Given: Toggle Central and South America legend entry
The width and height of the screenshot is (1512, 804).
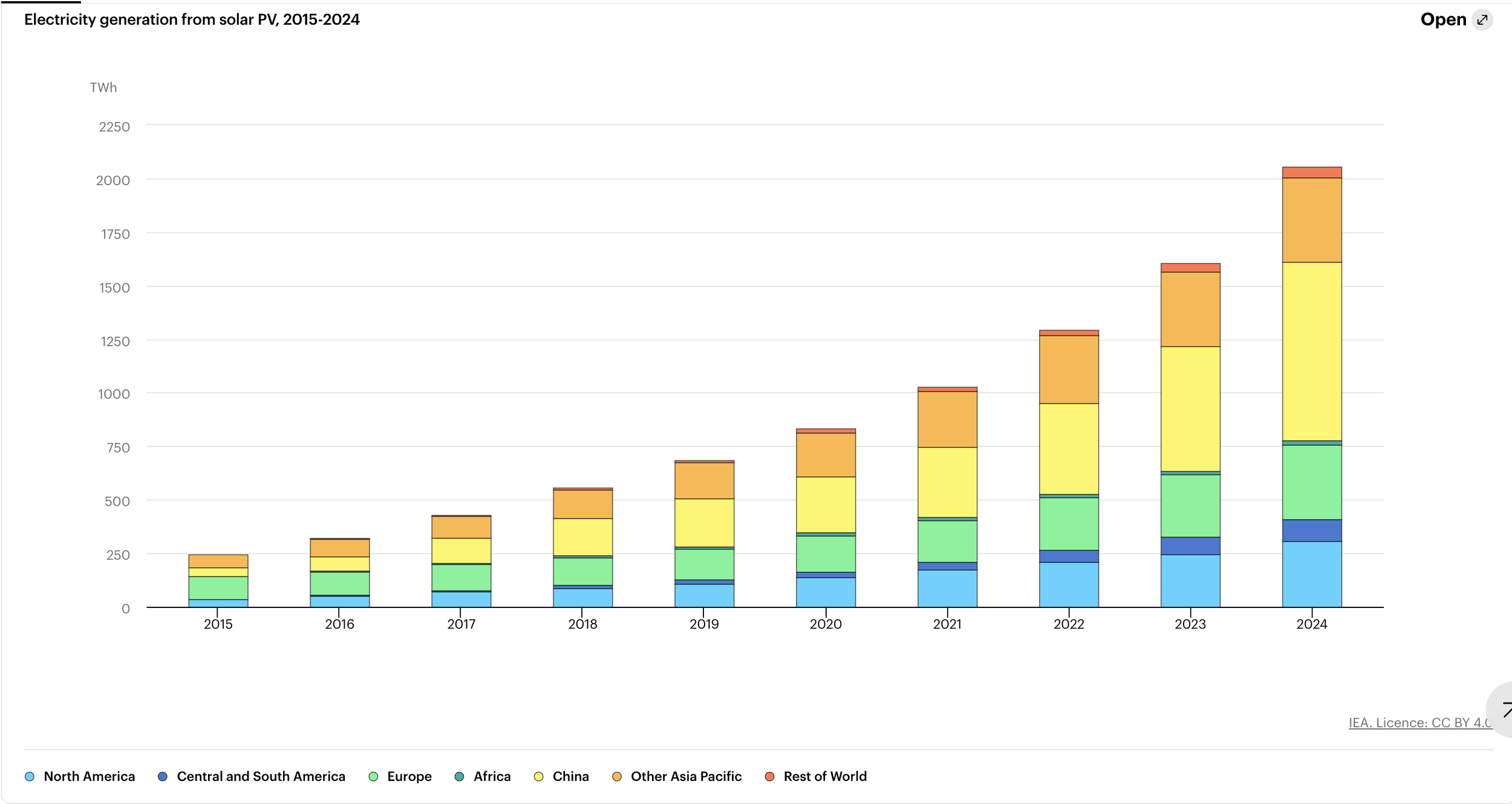Looking at the screenshot, I should [x=252, y=776].
